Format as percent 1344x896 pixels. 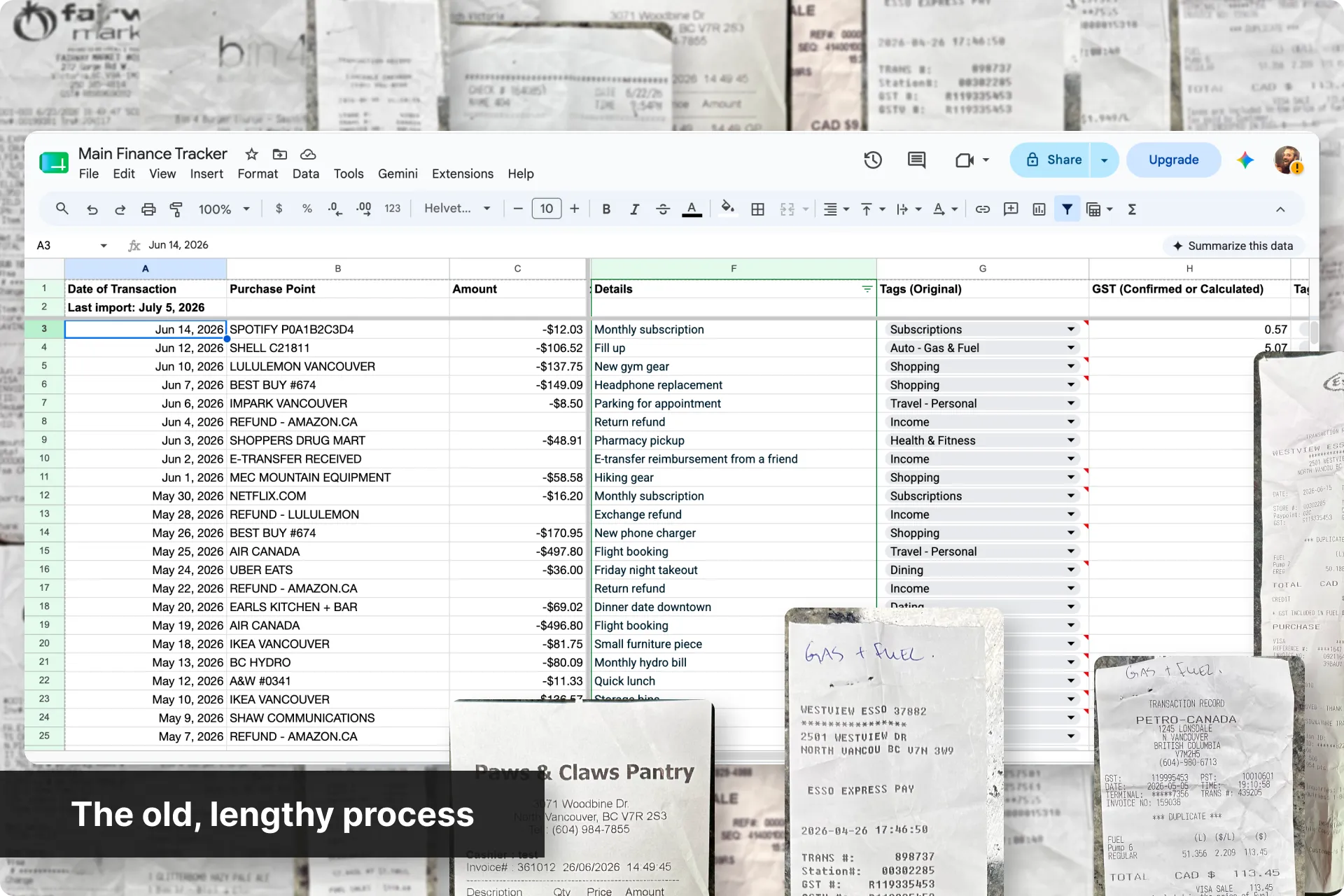point(307,209)
